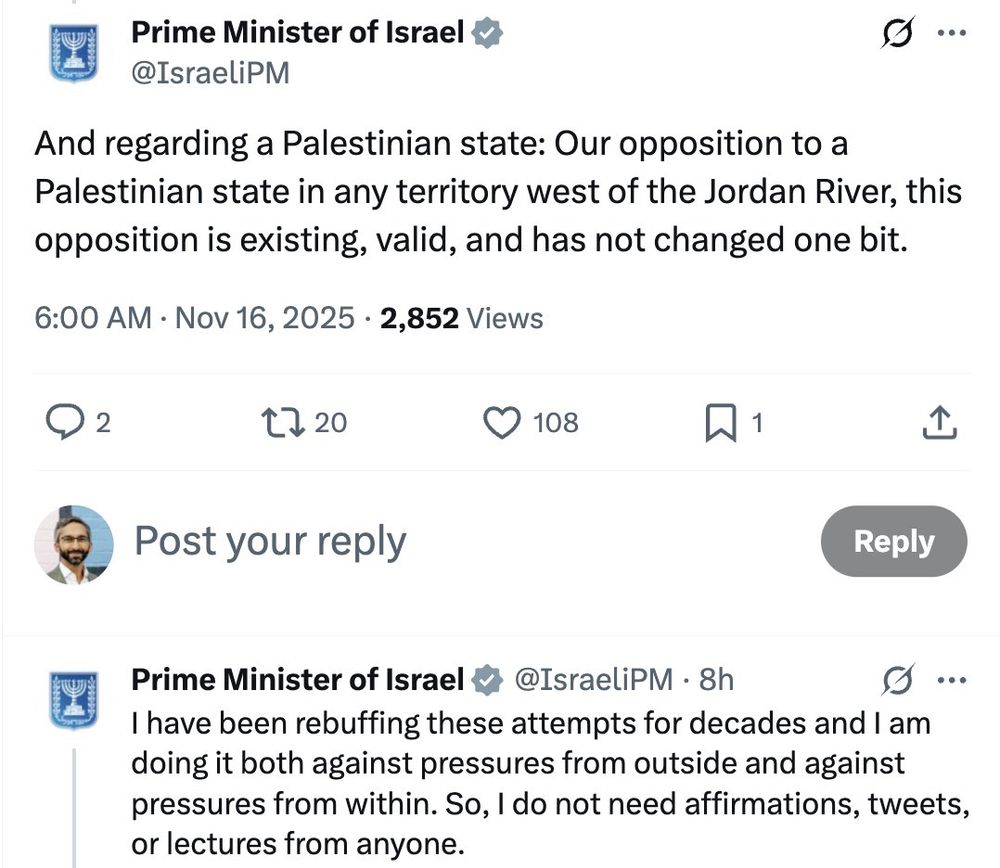Bookmark the main post
This screenshot has height=868, width=1000.
tap(719, 424)
